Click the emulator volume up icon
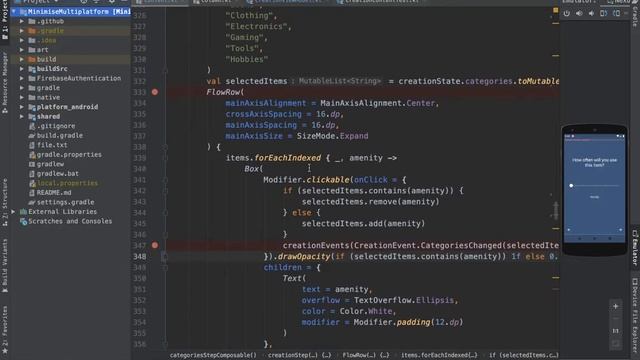 pyautogui.click(x=579, y=13)
